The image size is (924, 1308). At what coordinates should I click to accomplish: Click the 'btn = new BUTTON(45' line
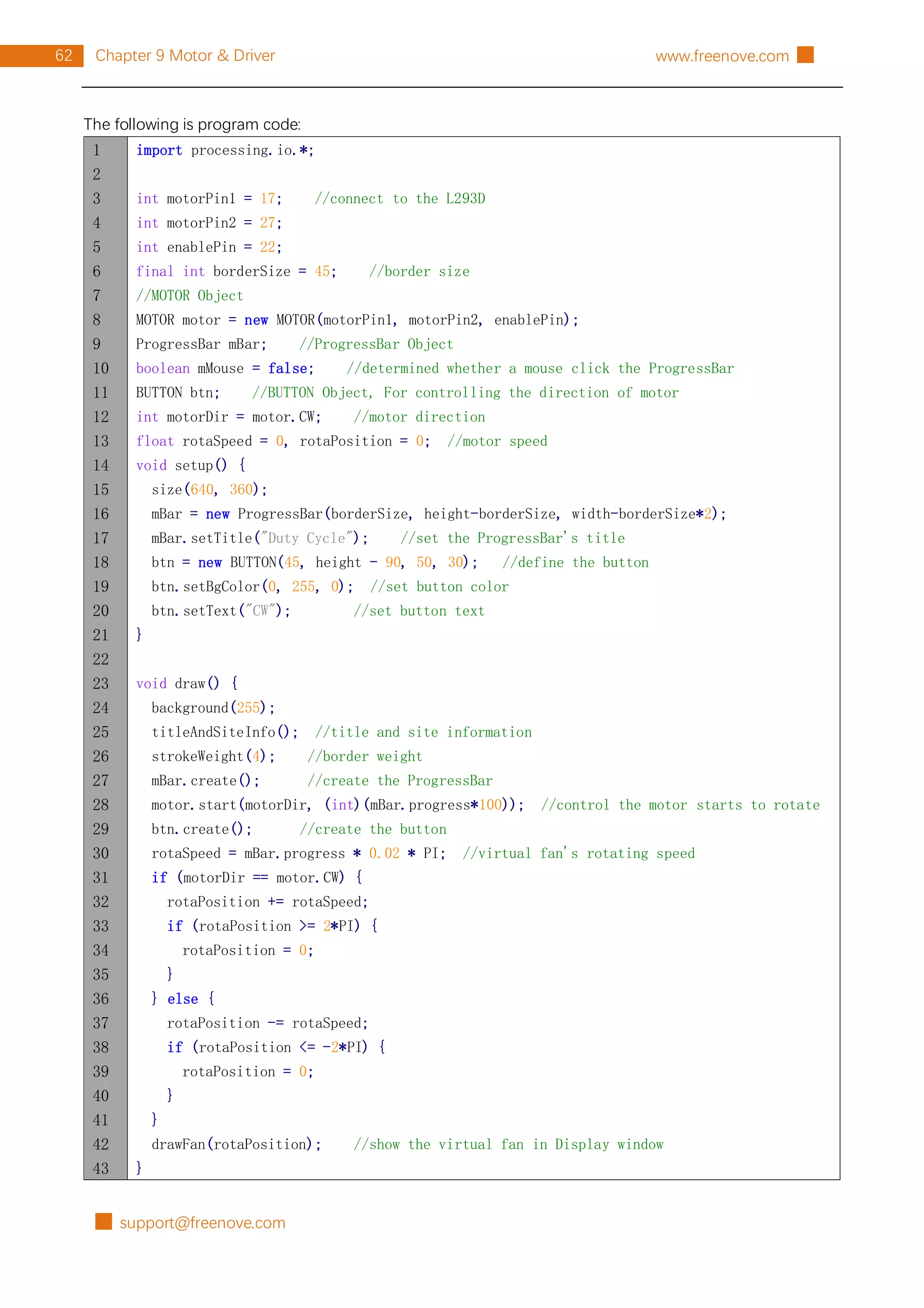click(314, 562)
